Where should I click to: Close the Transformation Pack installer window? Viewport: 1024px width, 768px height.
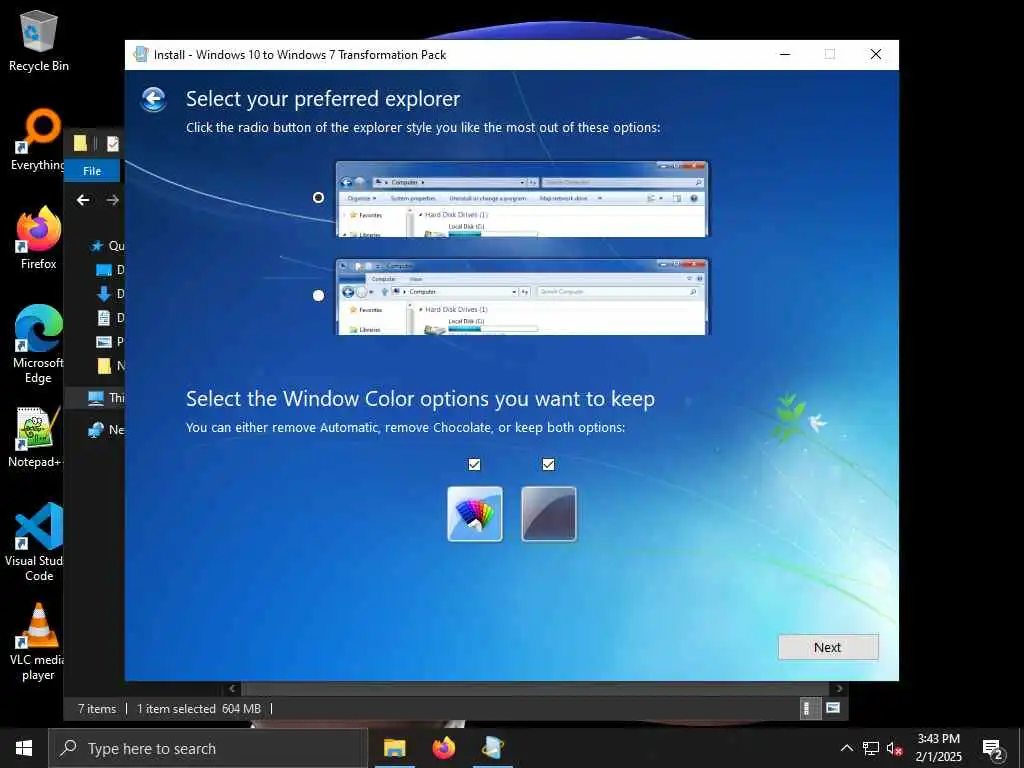(x=876, y=54)
